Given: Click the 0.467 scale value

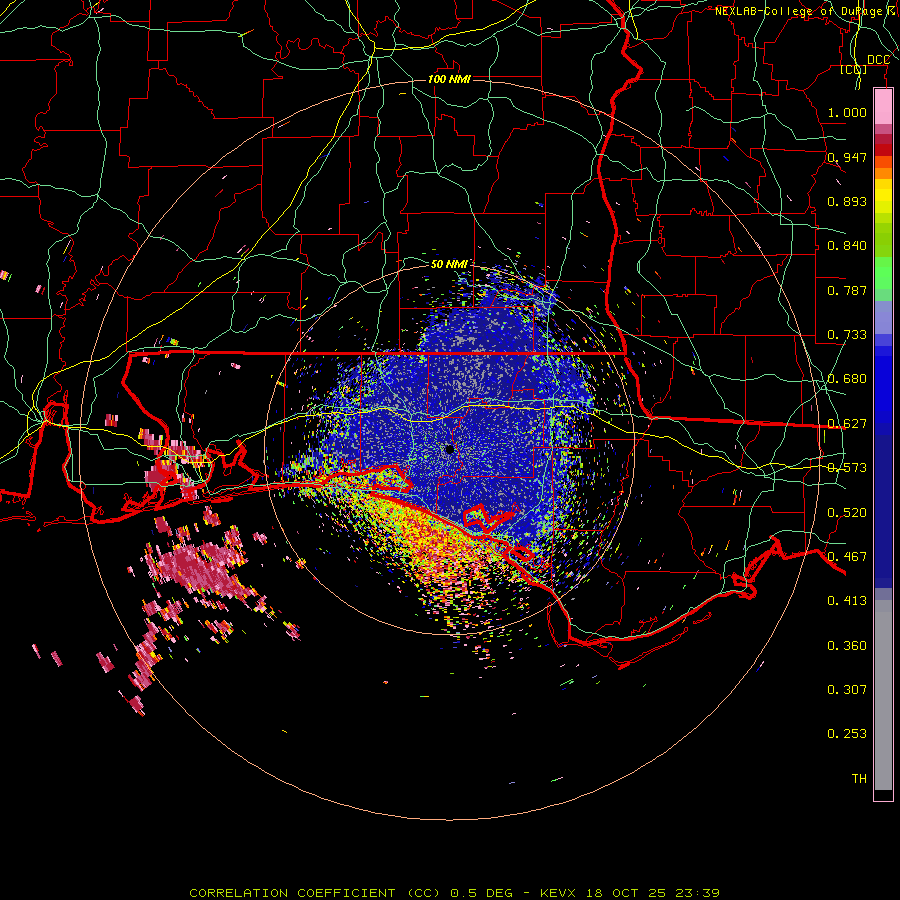Looking at the screenshot, I should click(847, 556).
